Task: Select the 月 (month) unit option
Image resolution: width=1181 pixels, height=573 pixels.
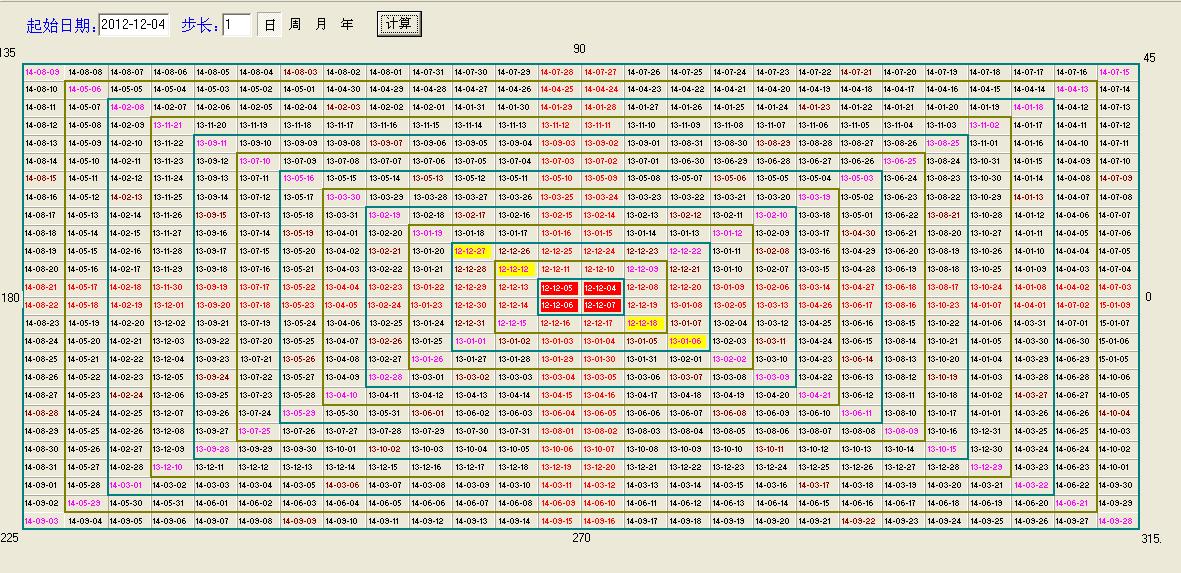Action: click(x=321, y=24)
